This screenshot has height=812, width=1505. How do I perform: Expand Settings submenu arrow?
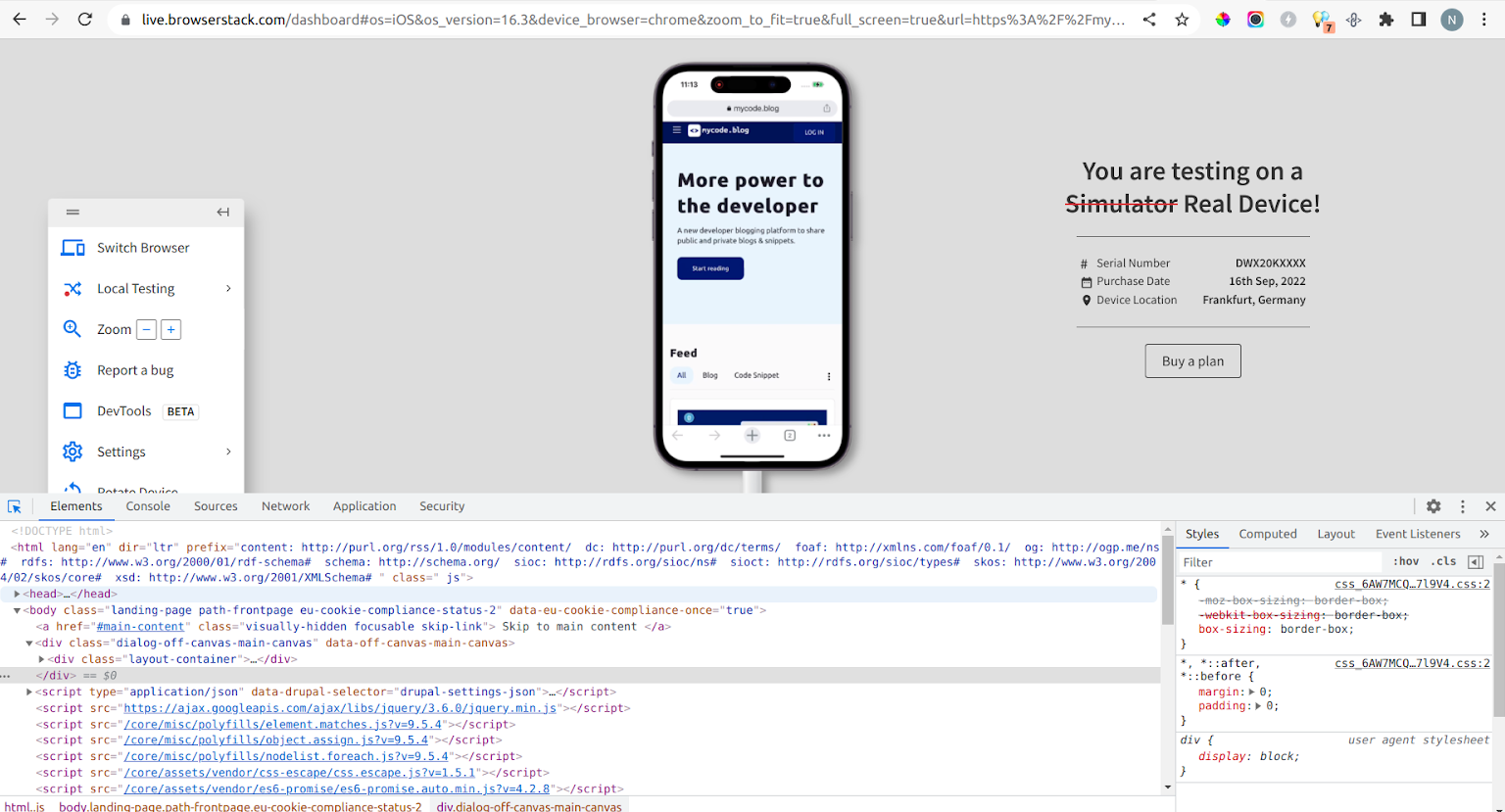[x=228, y=452]
